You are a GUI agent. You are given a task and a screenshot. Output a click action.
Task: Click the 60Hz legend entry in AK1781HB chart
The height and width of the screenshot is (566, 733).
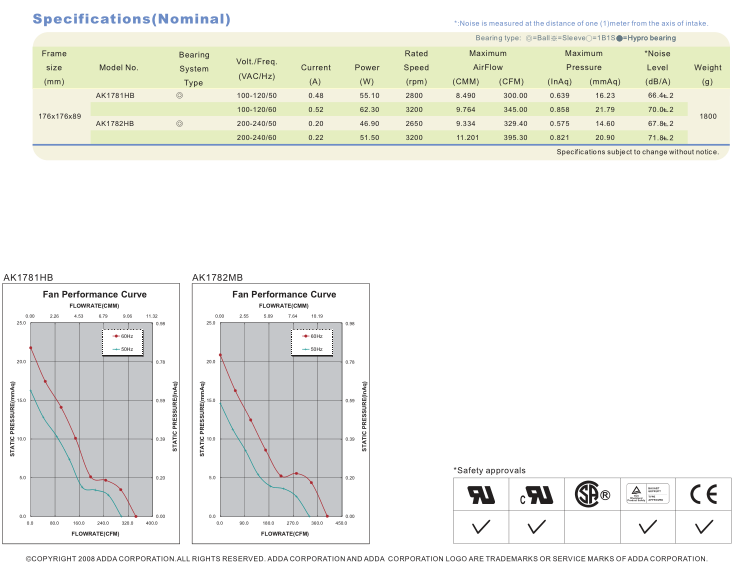(x=123, y=336)
